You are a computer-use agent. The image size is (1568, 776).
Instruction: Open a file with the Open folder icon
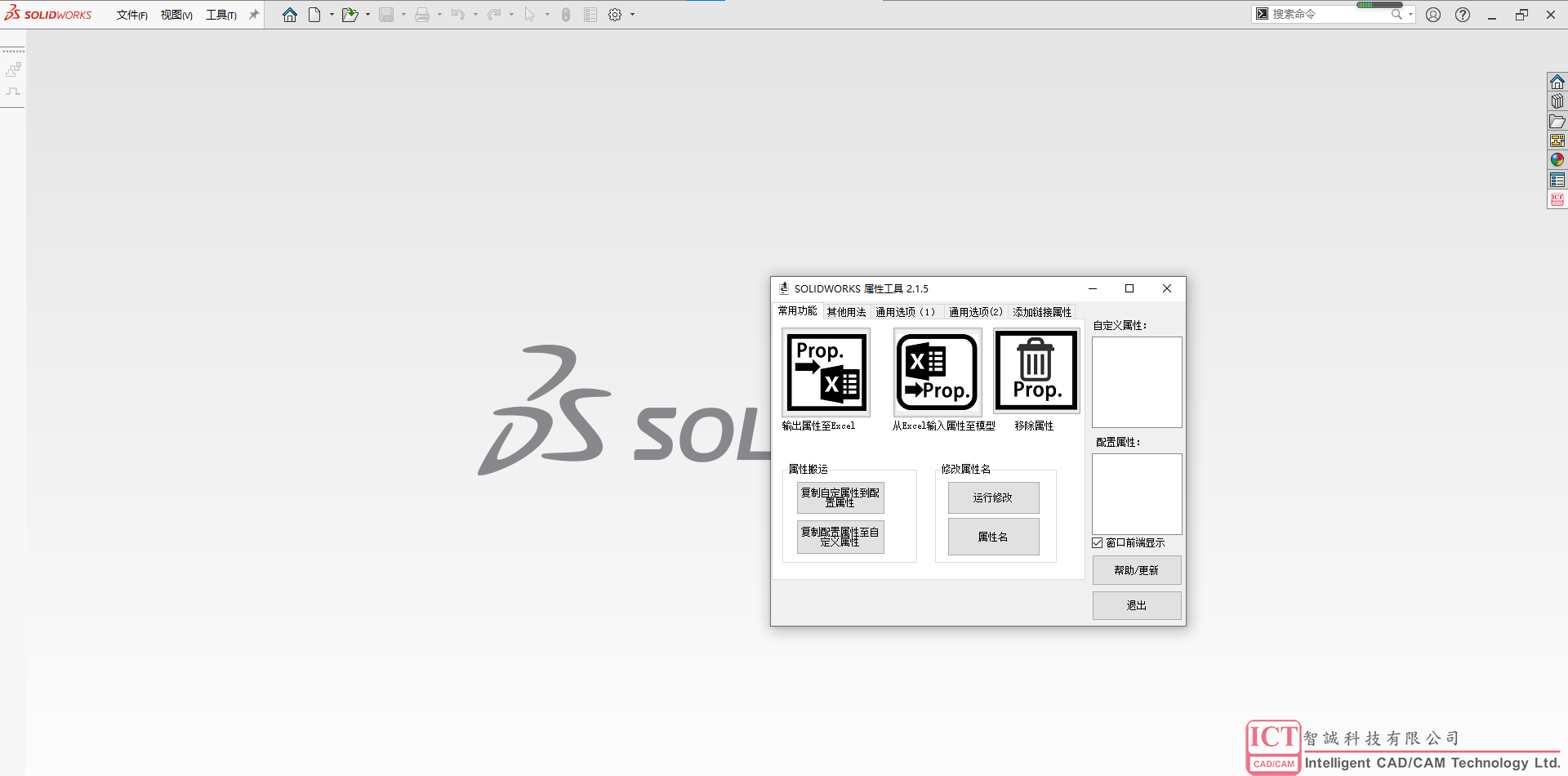pyautogui.click(x=350, y=15)
